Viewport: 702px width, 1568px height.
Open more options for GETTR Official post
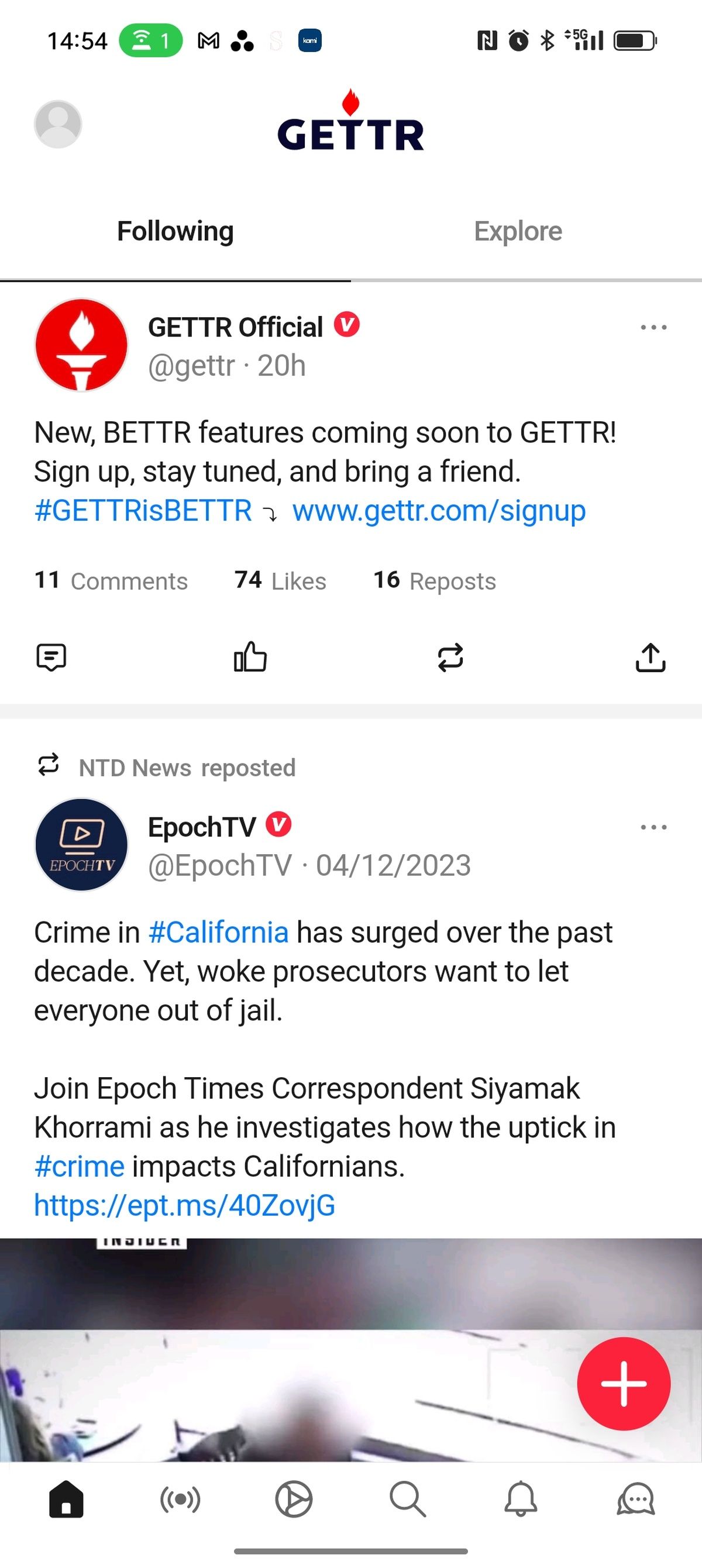click(653, 328)
